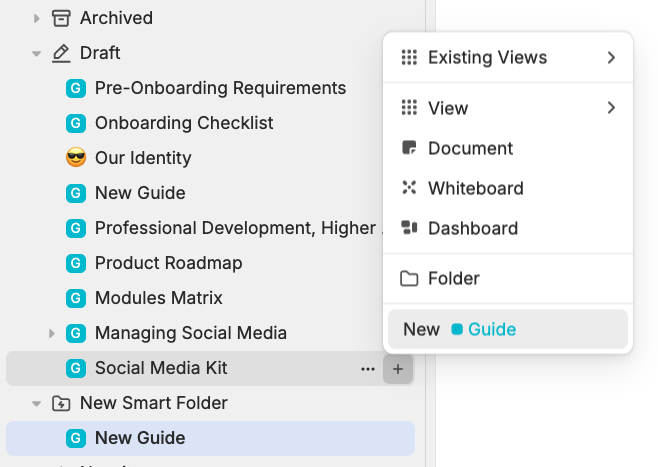This screenshot has height=467, width=658.
Task: Click the Draft pencil icon
Action: 61,53
